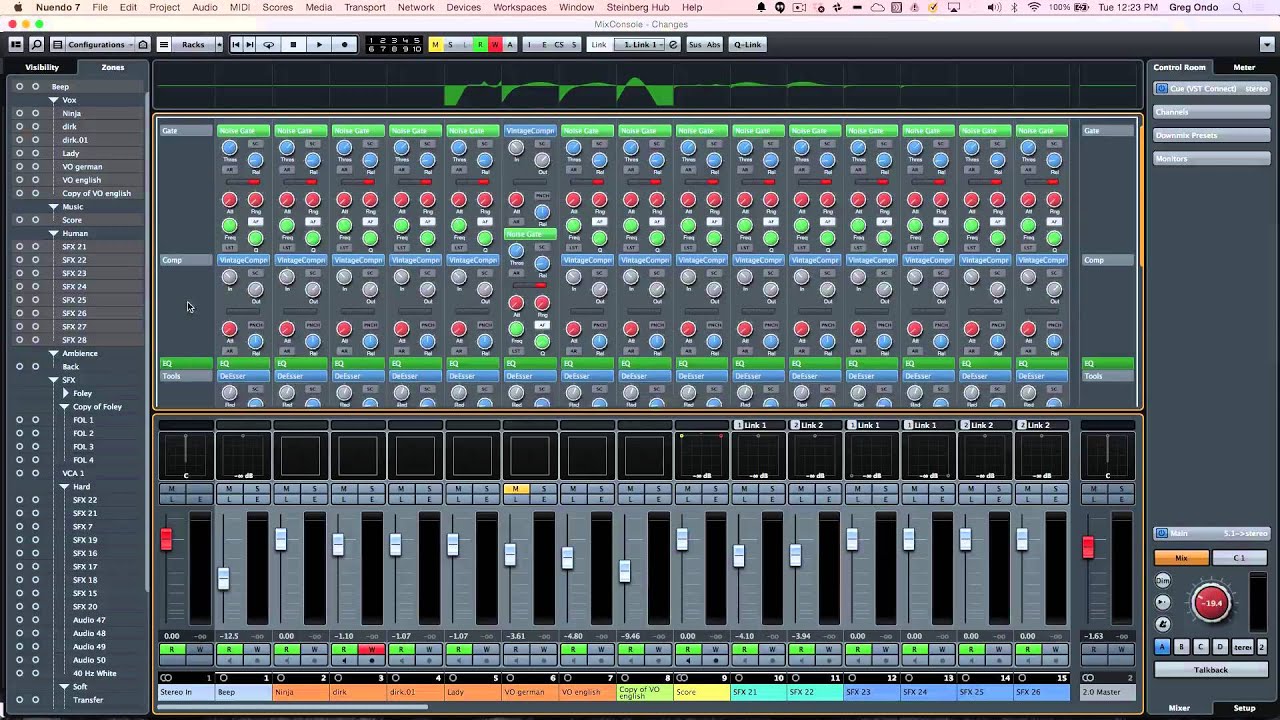Screen dimensions: 1280x720
Task: Toggle right dot in the SFX 21 row
Action: pos(35,246)
